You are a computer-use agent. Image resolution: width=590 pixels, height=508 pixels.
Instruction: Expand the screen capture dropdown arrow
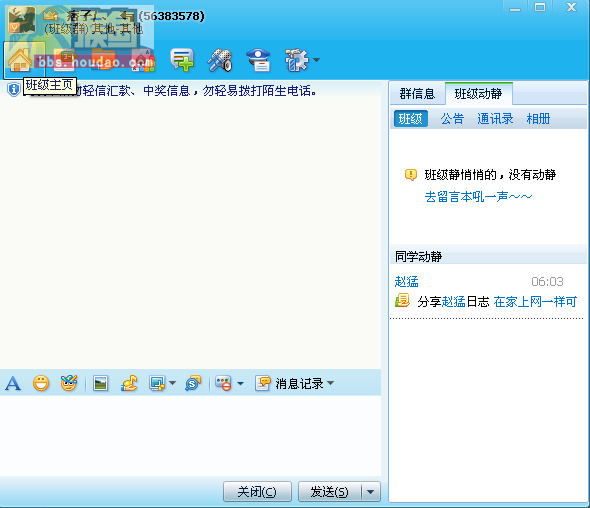point(172,383)
